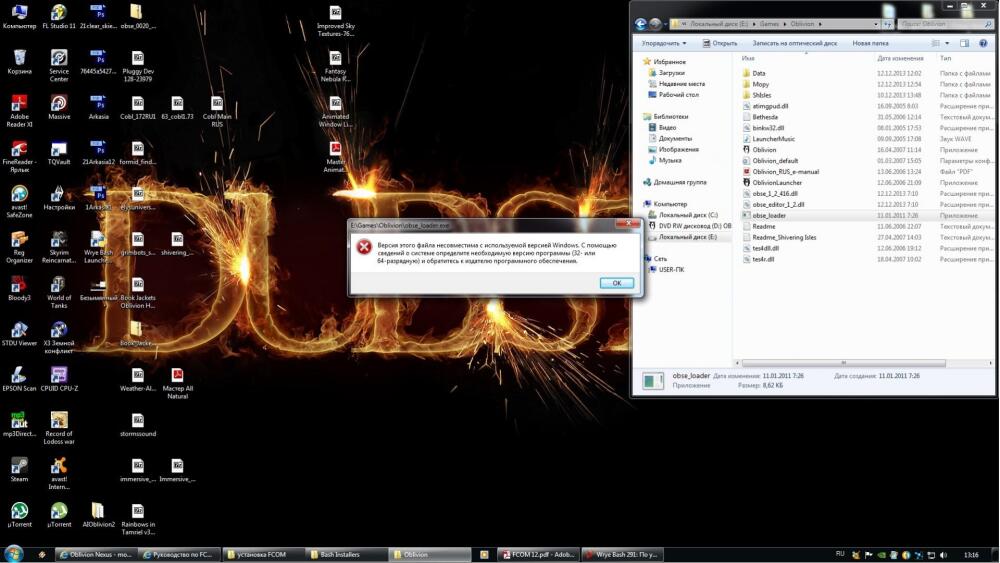Screen dimensions: 1000x563
Task: Click the change view icon in Explorer
Action: pos(935,43)
